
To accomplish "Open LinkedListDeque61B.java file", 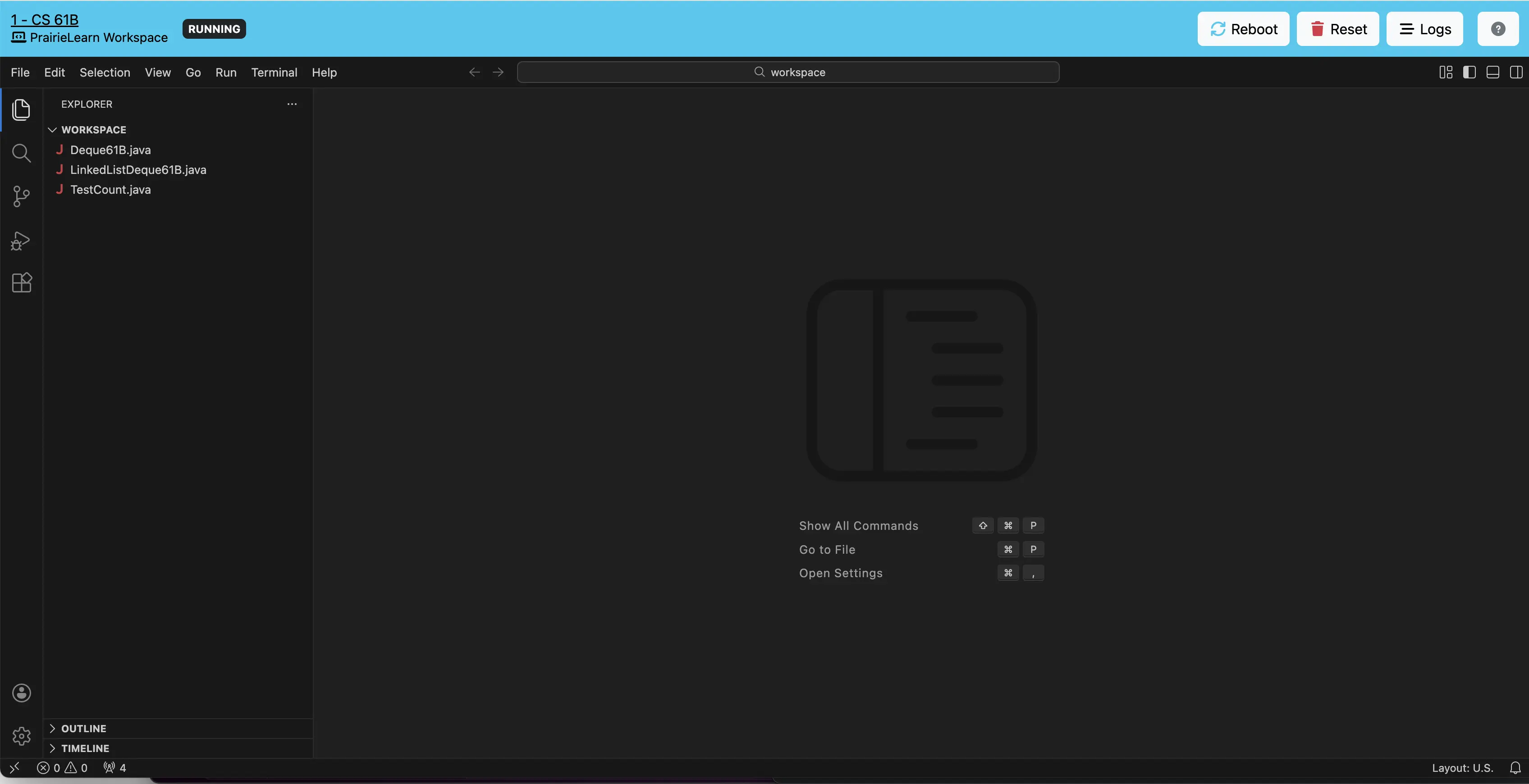I will (x=137, y=170).
